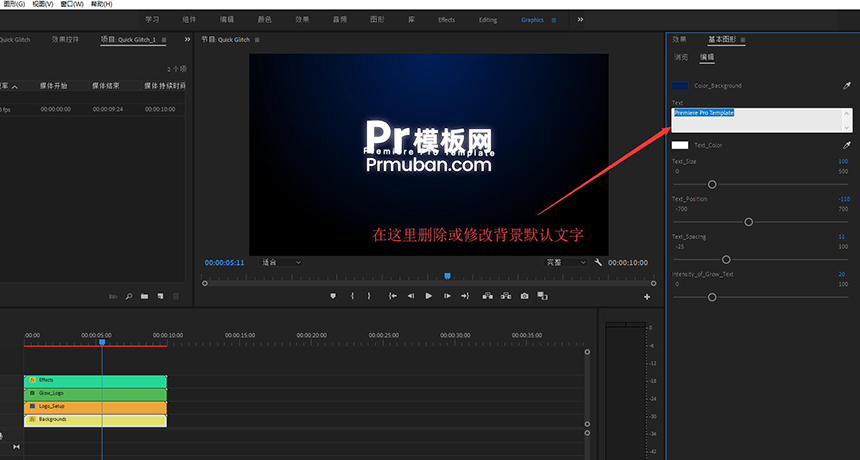Mark Out point in program monitor
The width and height of the screenshot is (860, 460).
[x=369, y=296]
